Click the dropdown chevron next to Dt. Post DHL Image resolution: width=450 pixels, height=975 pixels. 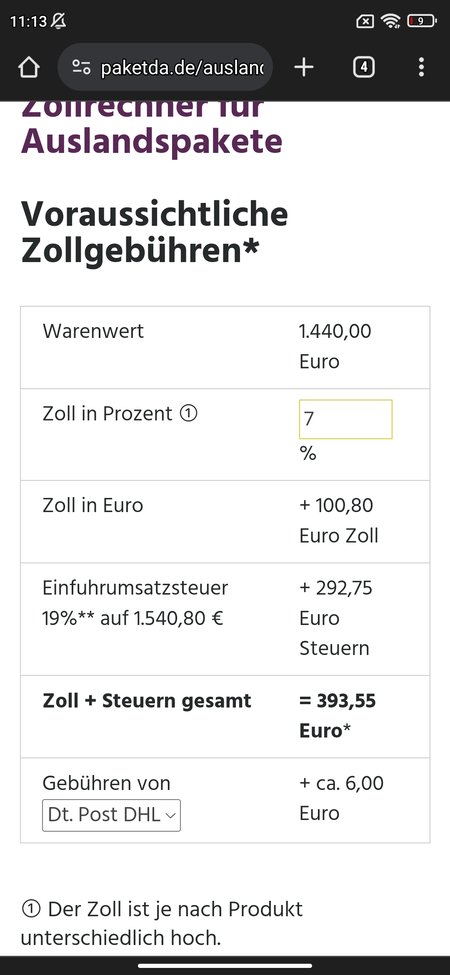[x=170, y=816]
